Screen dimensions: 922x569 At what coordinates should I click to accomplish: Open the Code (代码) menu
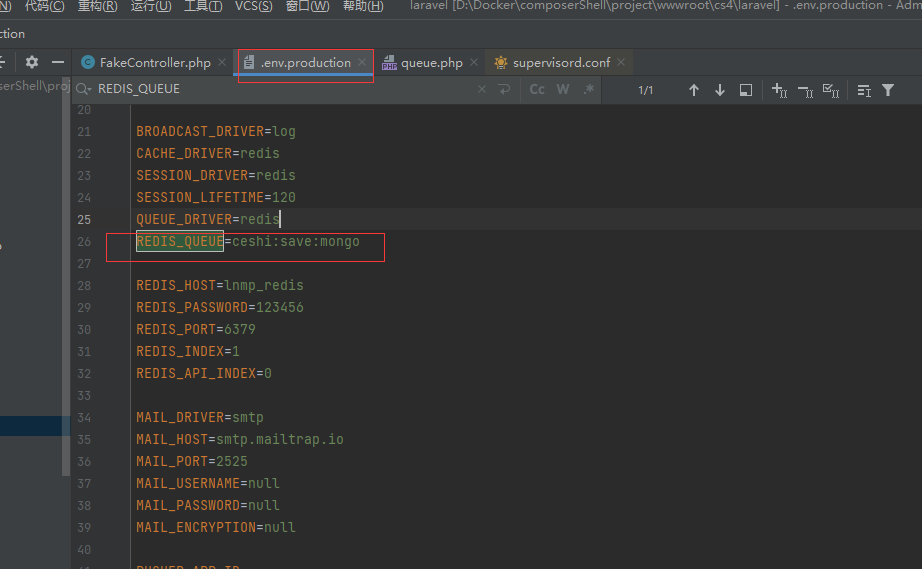pyautogui.click(x=45, y=6)
